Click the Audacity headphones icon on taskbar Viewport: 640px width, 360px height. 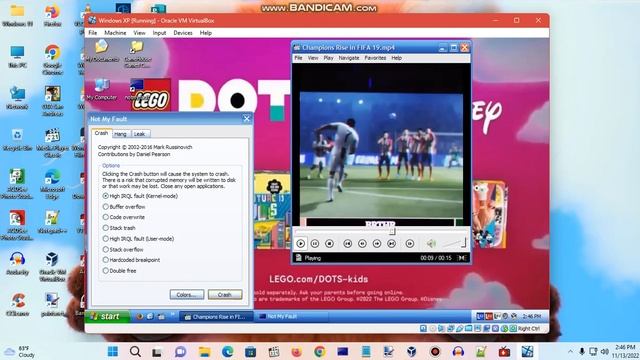tap(458, 351)
